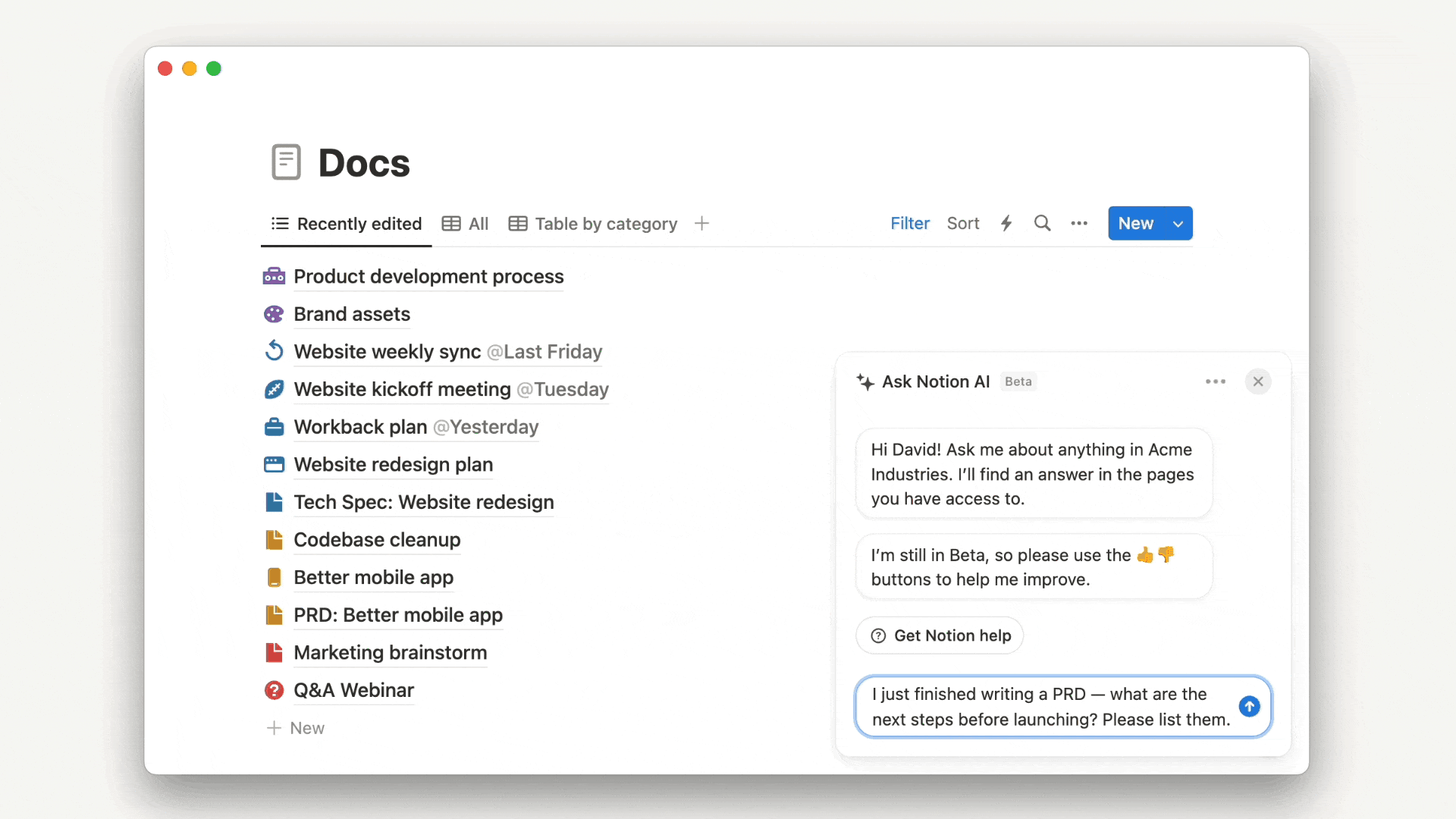Select the Recently edited view tab
The image size is (1456, 819).
click(x=347, y=224)
